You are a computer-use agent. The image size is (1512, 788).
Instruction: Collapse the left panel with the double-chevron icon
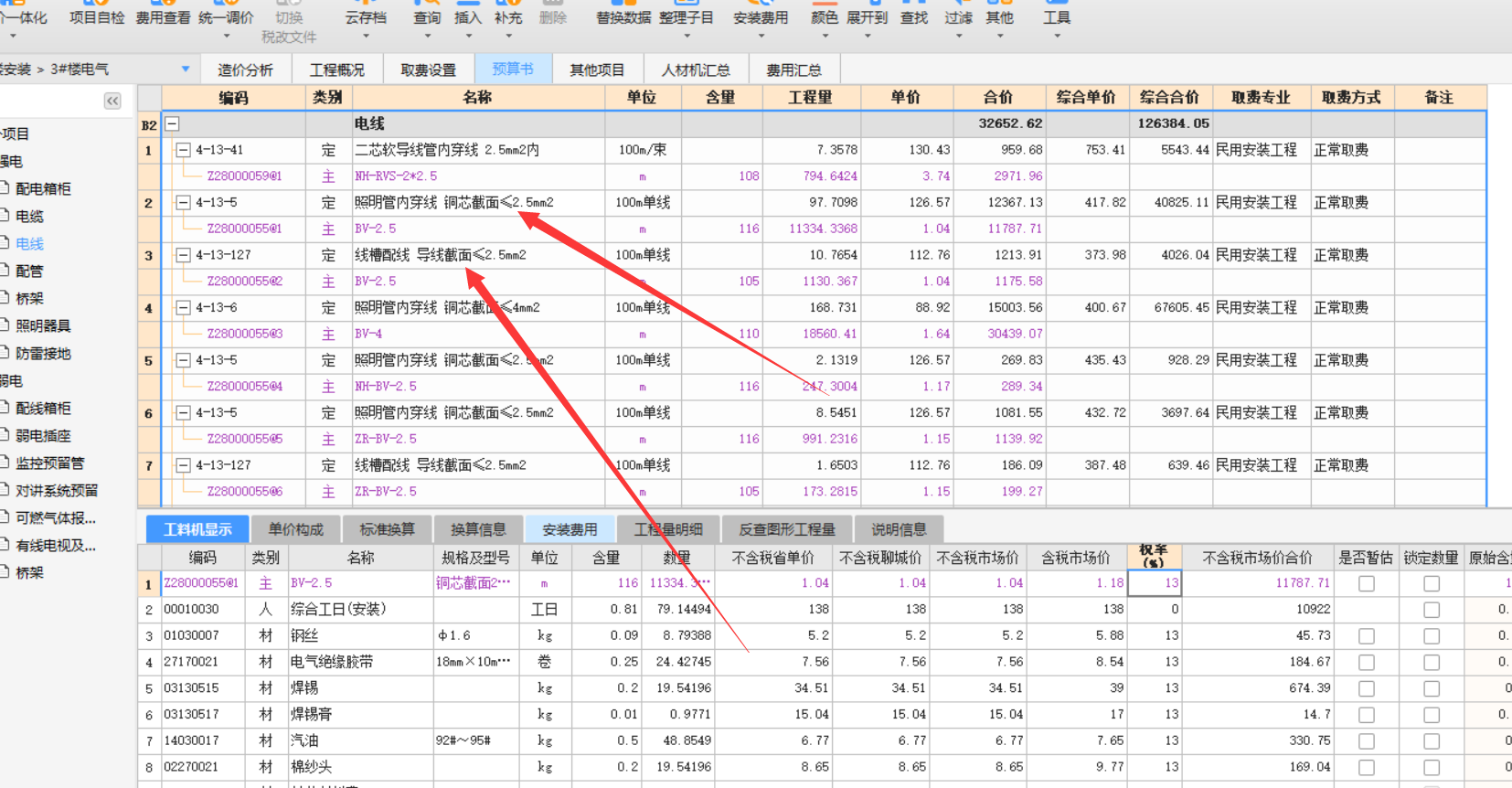click(x=112, y=101)
